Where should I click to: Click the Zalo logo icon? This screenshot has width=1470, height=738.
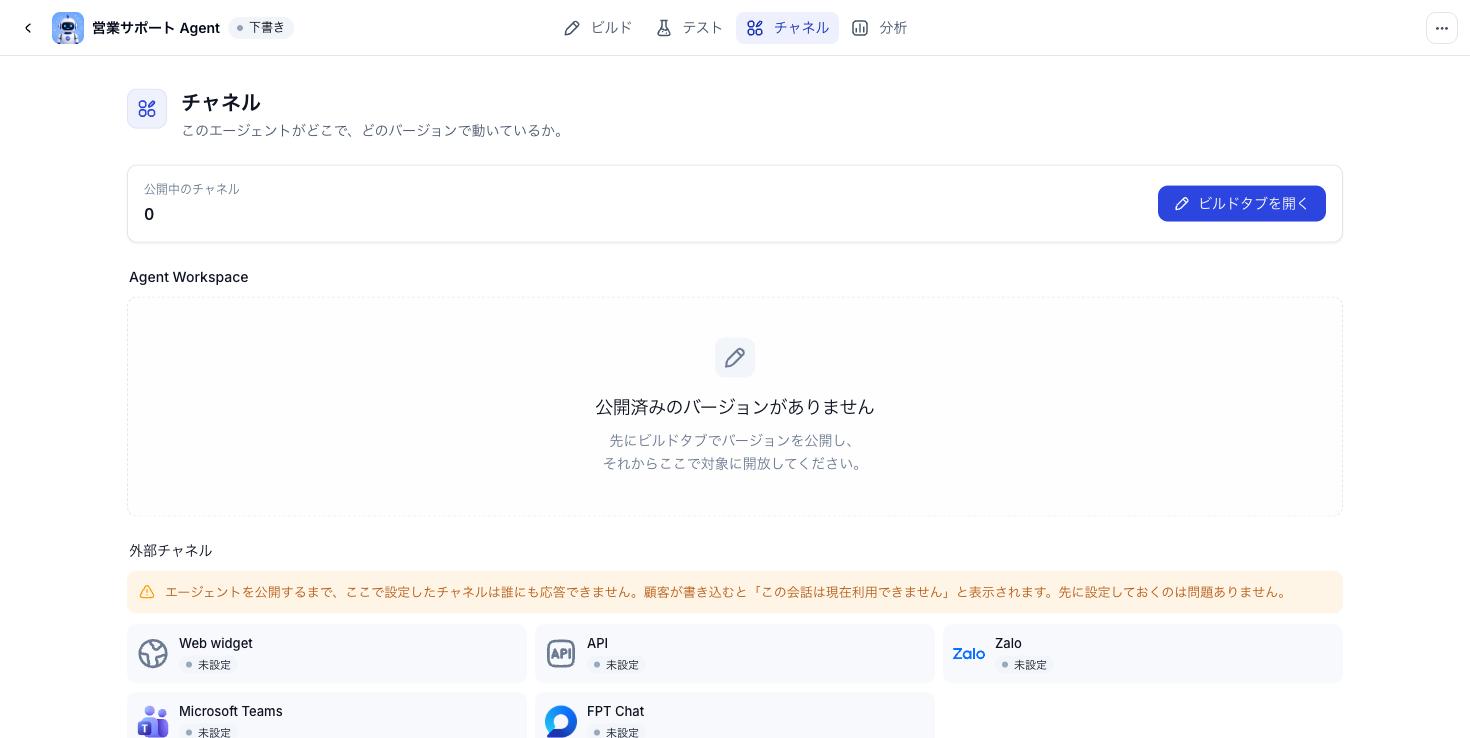click(969, 653)
